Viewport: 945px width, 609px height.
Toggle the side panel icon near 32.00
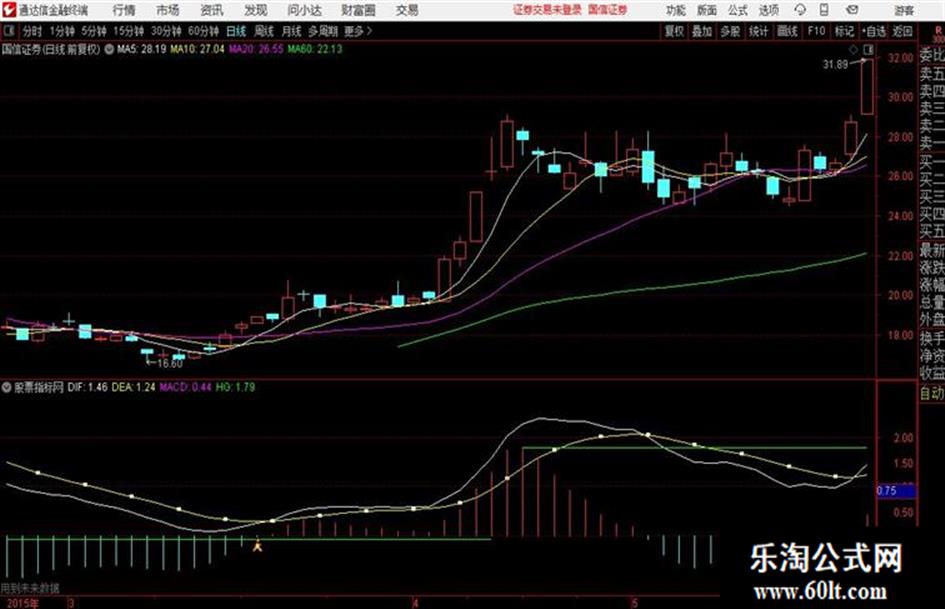click(x=868, y=49)
